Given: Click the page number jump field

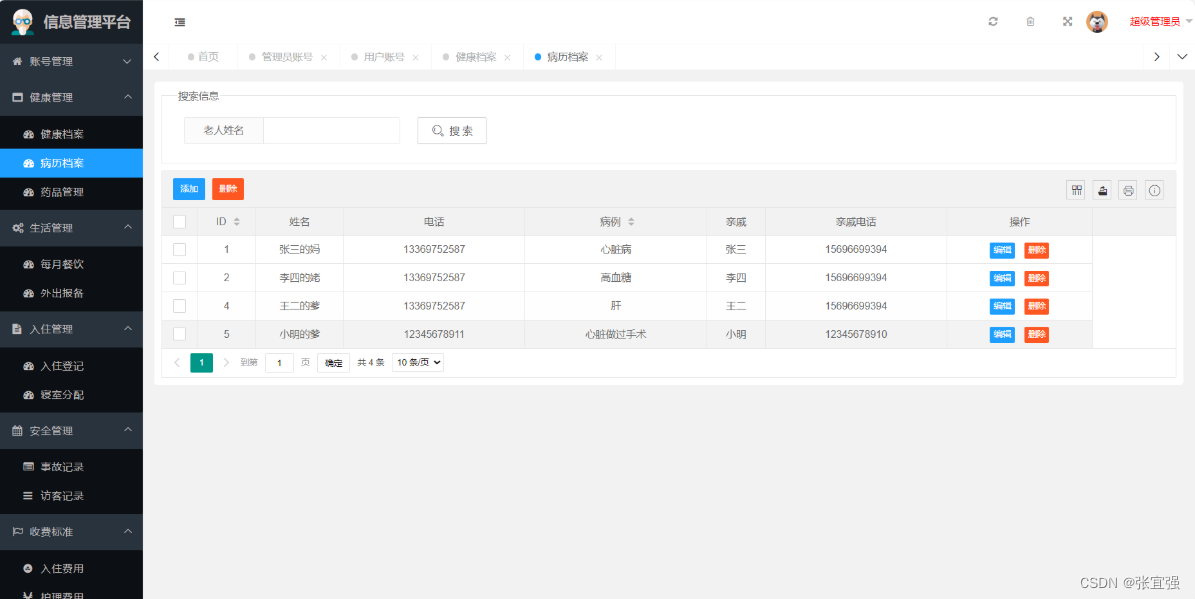Looking at the screenshot, I should tap(280, 363).
